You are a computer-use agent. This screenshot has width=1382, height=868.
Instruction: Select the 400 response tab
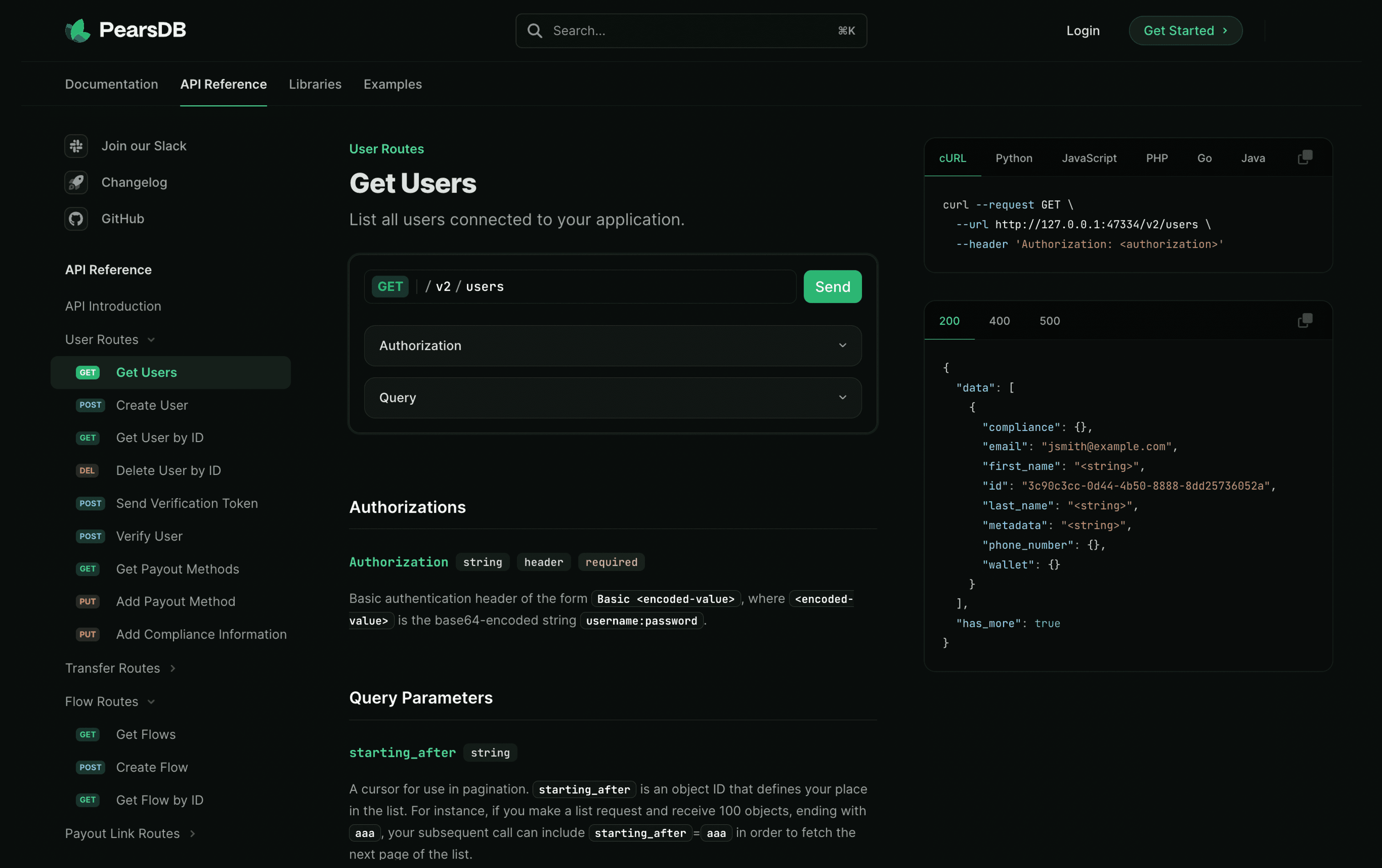pyautogui.click(x=999, y=321)
